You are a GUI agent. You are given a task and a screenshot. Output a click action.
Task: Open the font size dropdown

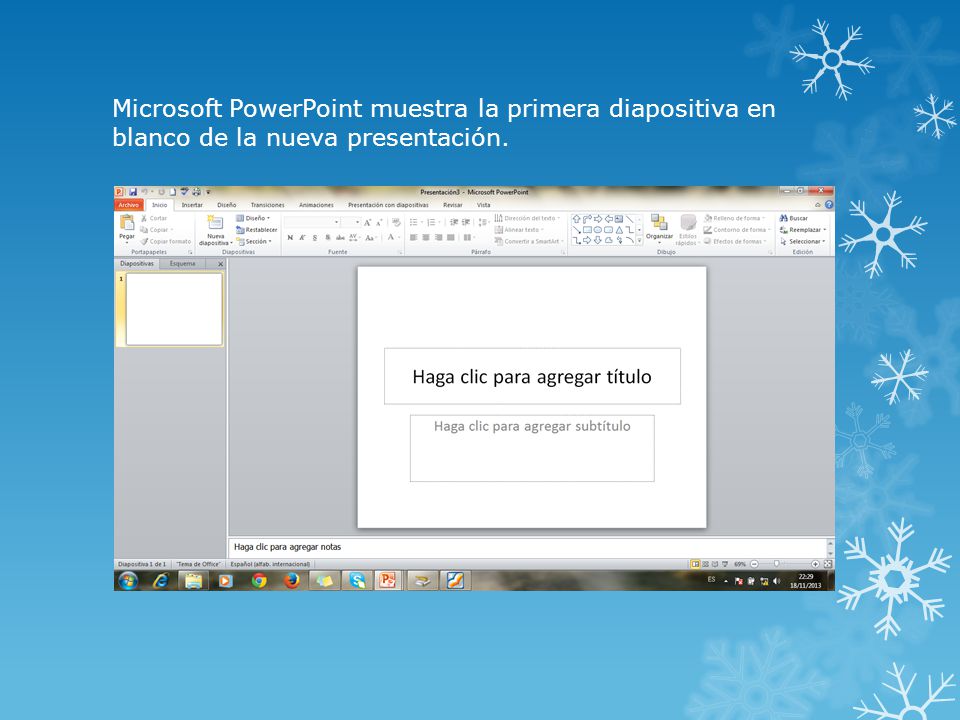358,222
